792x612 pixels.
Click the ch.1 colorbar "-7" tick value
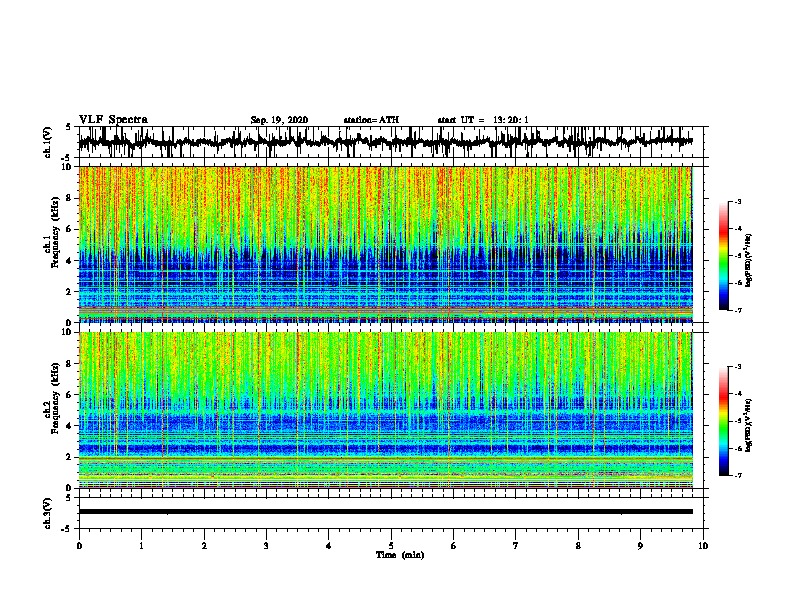[x=738, y=310]
